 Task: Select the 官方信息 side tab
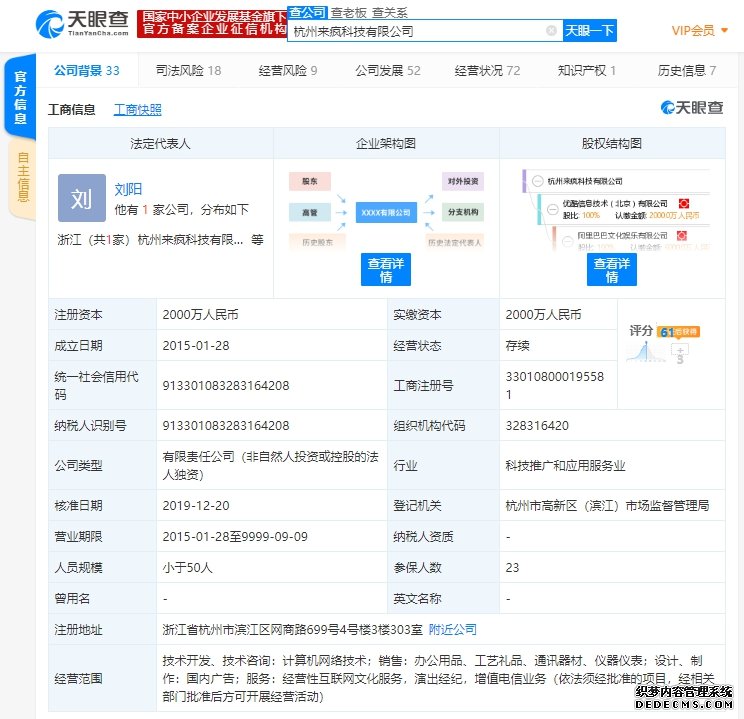(x=20, y=97)
